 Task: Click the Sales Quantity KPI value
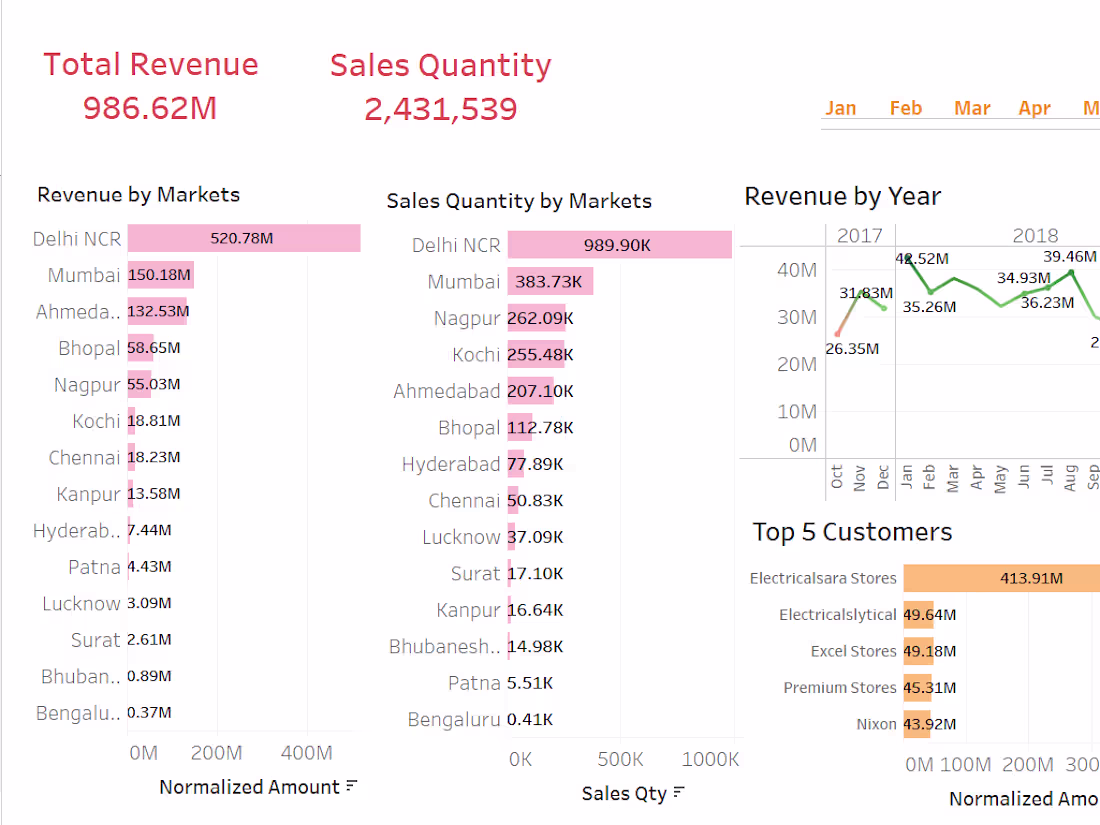tap(440, 108)
